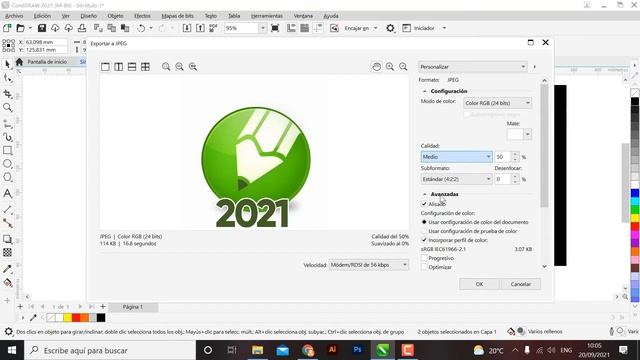Click the Import icon in toolbar
640x360 pixels.
pyautogui.click(x=187, y=28)
